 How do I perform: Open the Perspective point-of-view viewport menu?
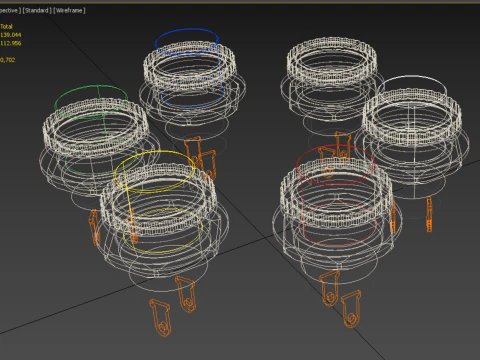tap(9, 10)
